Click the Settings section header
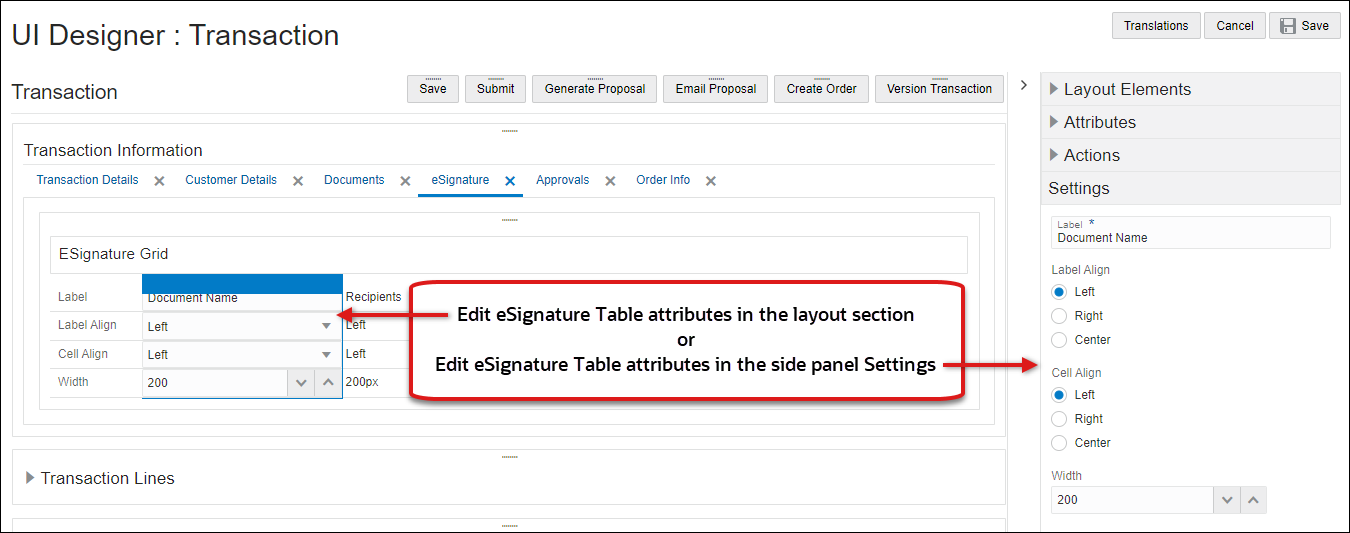Screen dimensions: 1350x533 (x=1190, y=188)
